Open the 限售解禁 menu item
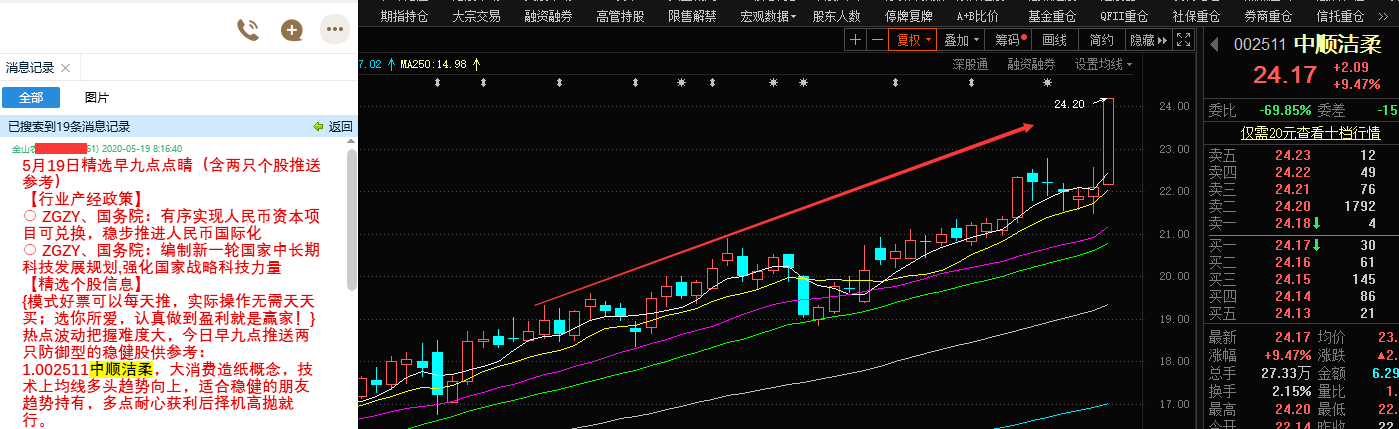This screenshot has height=429, width=1399. [692, 16]
